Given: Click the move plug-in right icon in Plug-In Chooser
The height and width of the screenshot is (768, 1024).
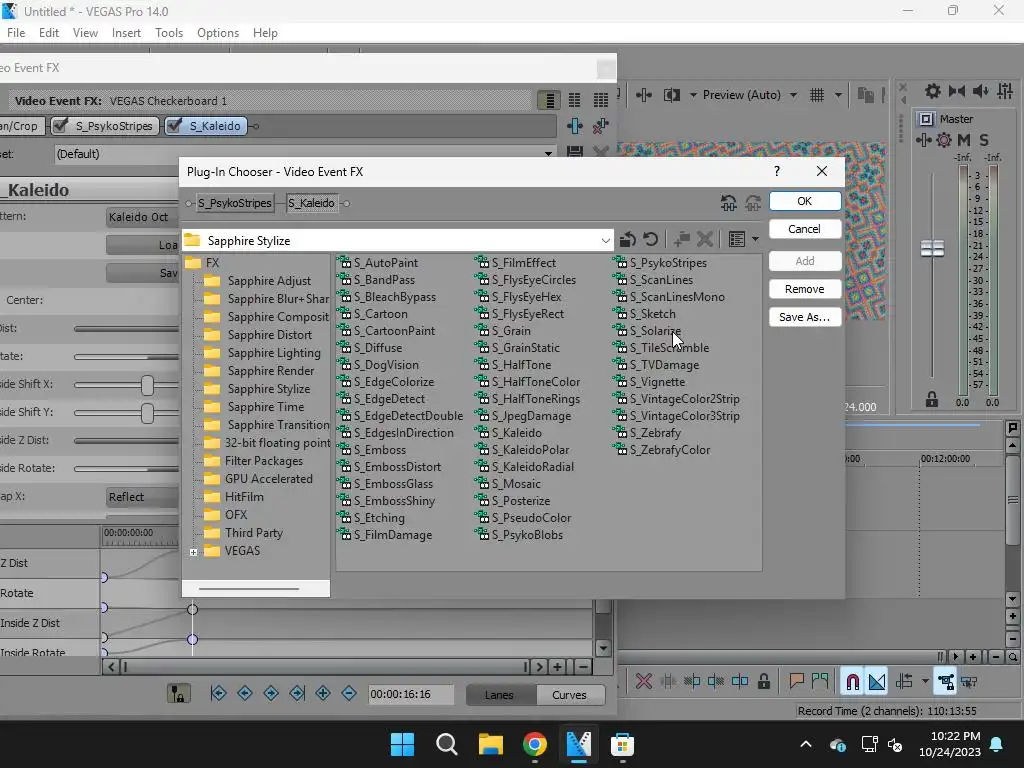Looking at the screenshot, I should [x=753, y=203].
